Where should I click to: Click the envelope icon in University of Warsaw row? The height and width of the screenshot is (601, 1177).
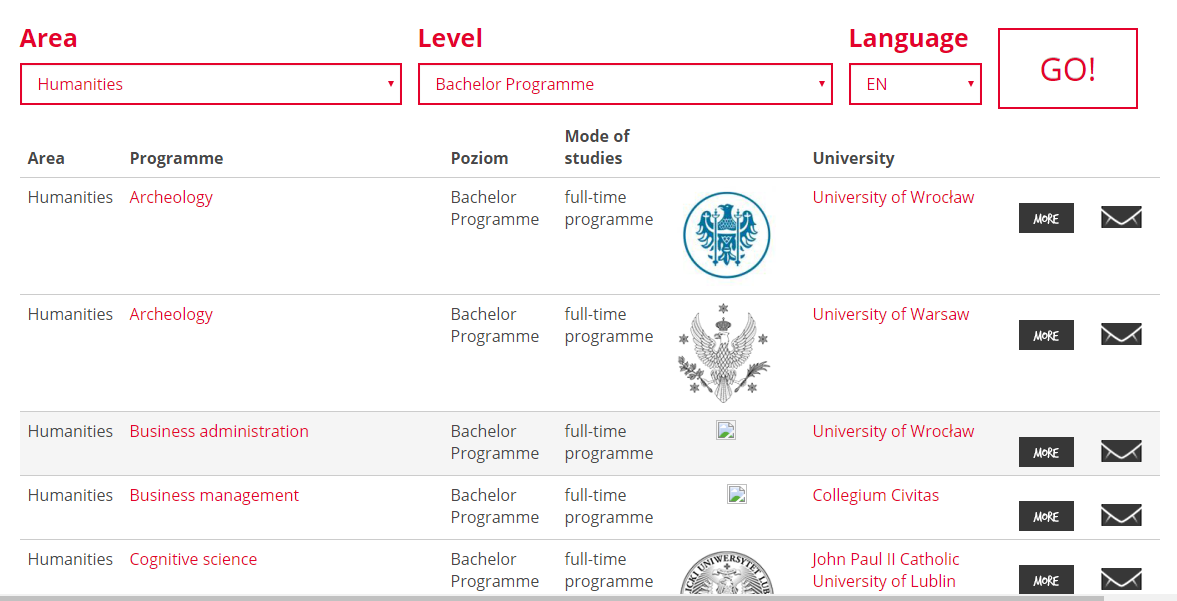pos(1121,335)
